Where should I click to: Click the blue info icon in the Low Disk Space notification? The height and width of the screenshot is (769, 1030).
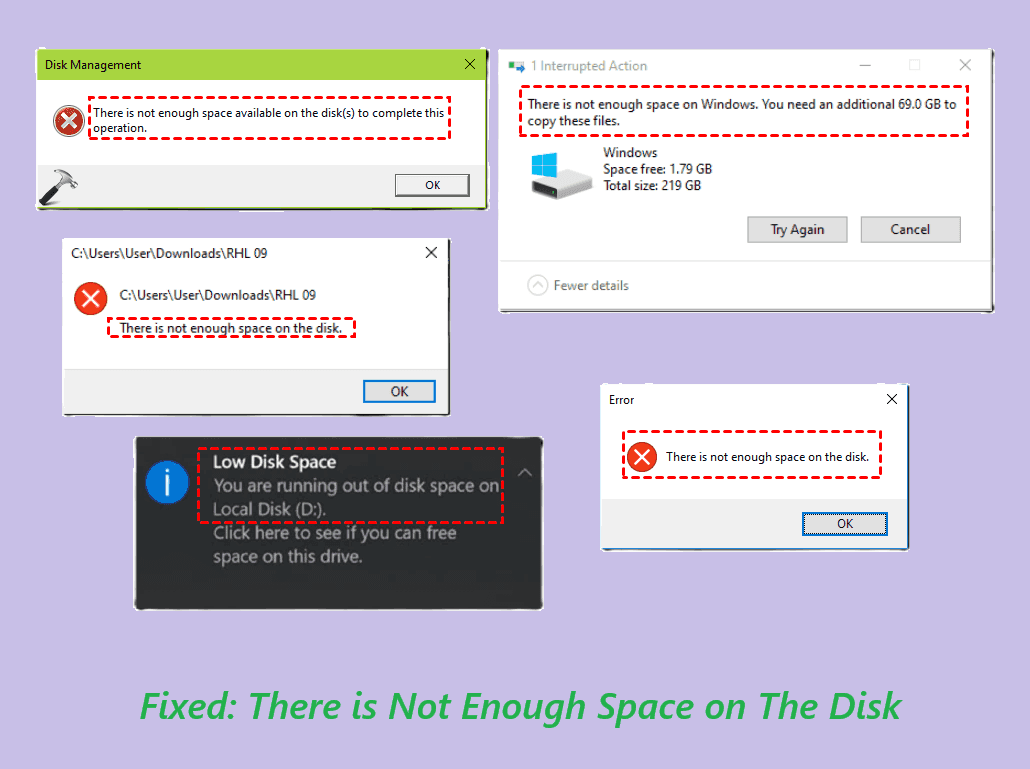coord(167,482)
